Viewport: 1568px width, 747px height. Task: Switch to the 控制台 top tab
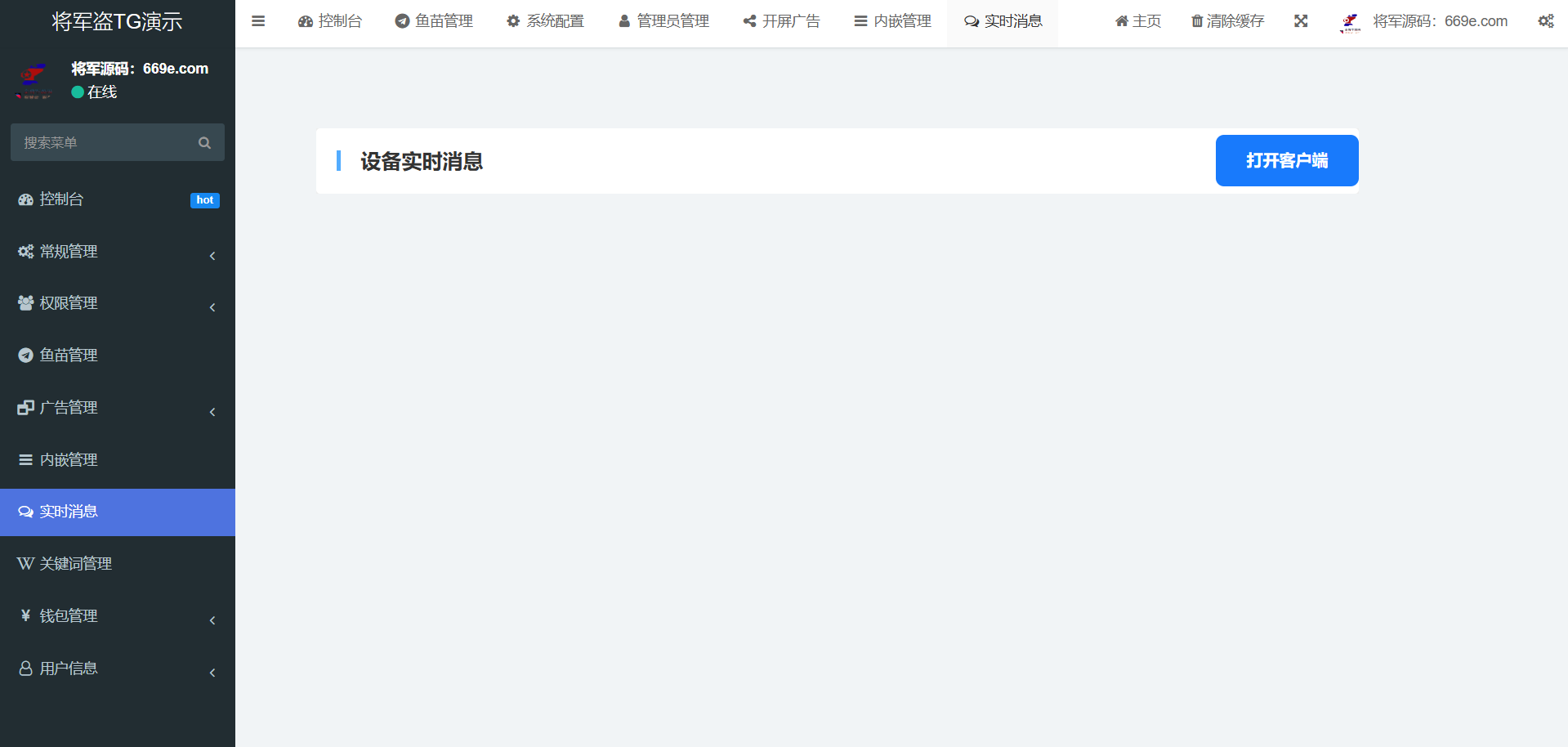[330, 21]
